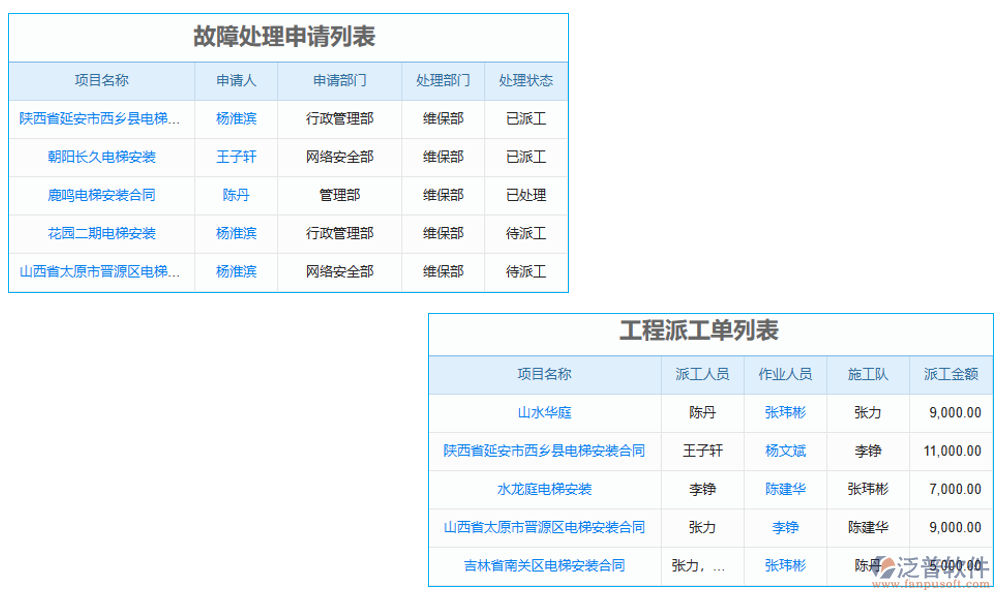Open the 水龙庭电梯安装 project link

point(541,489)
